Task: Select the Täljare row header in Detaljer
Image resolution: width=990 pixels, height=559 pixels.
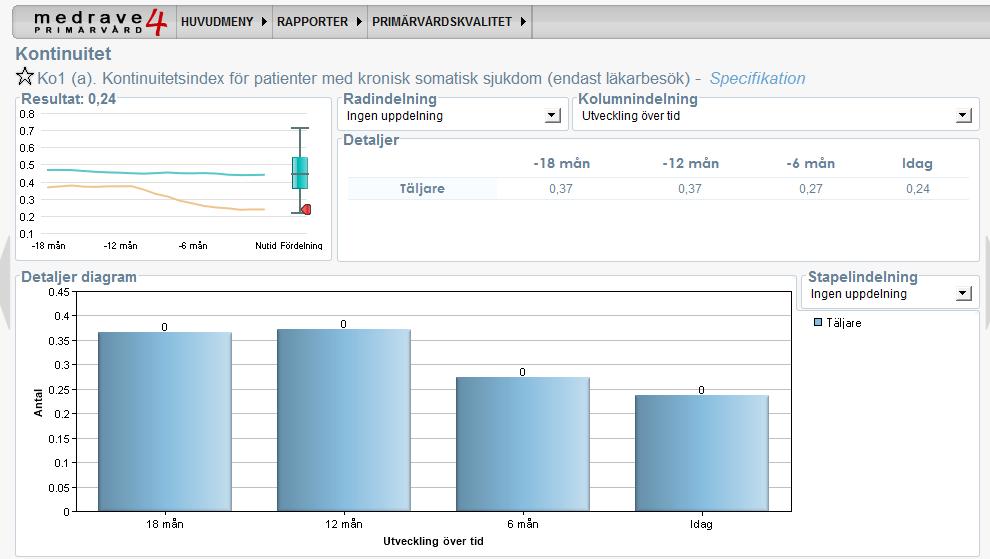Action: click(x=422, y=188)
